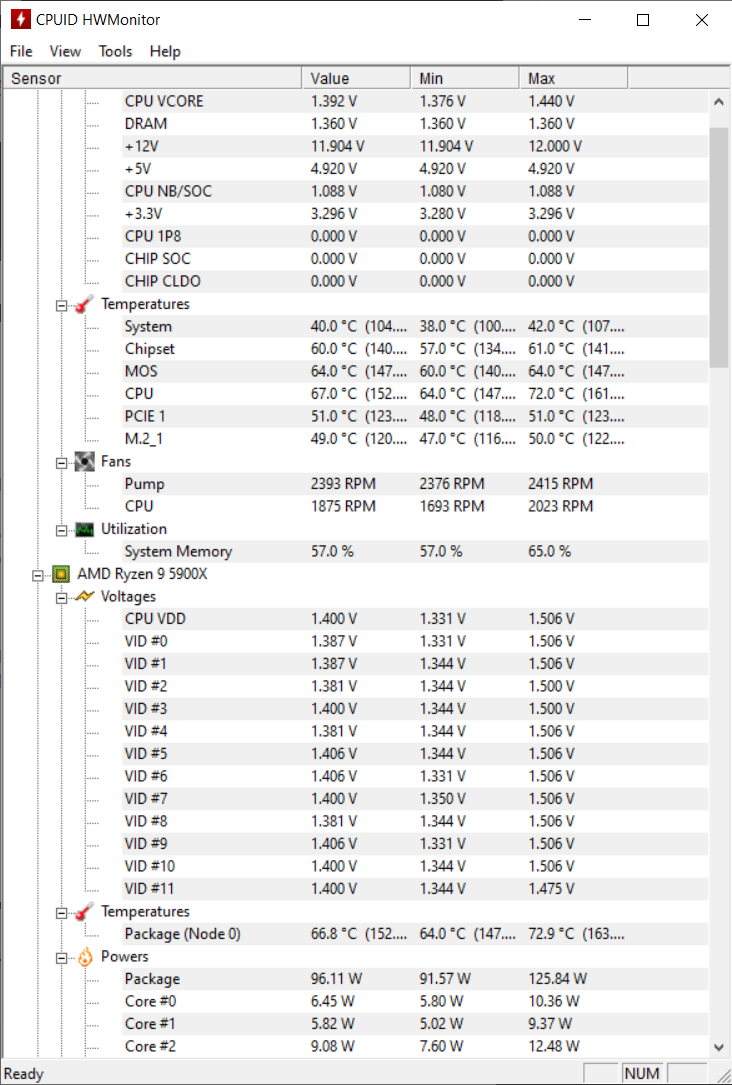Select the CPU 1P8 row
This screenshot has width=732, height=1085.
pyautogui.click(x=414, y=236)
